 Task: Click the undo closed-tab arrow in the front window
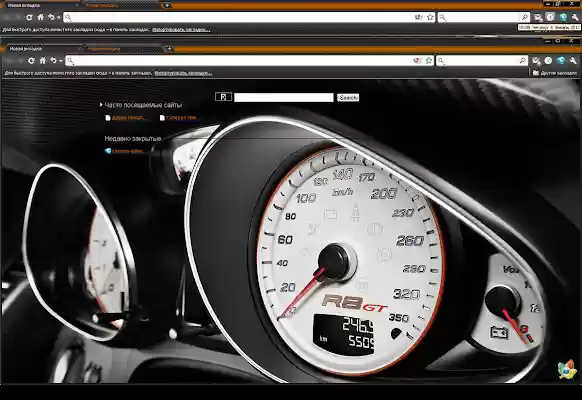pos(53,60)
